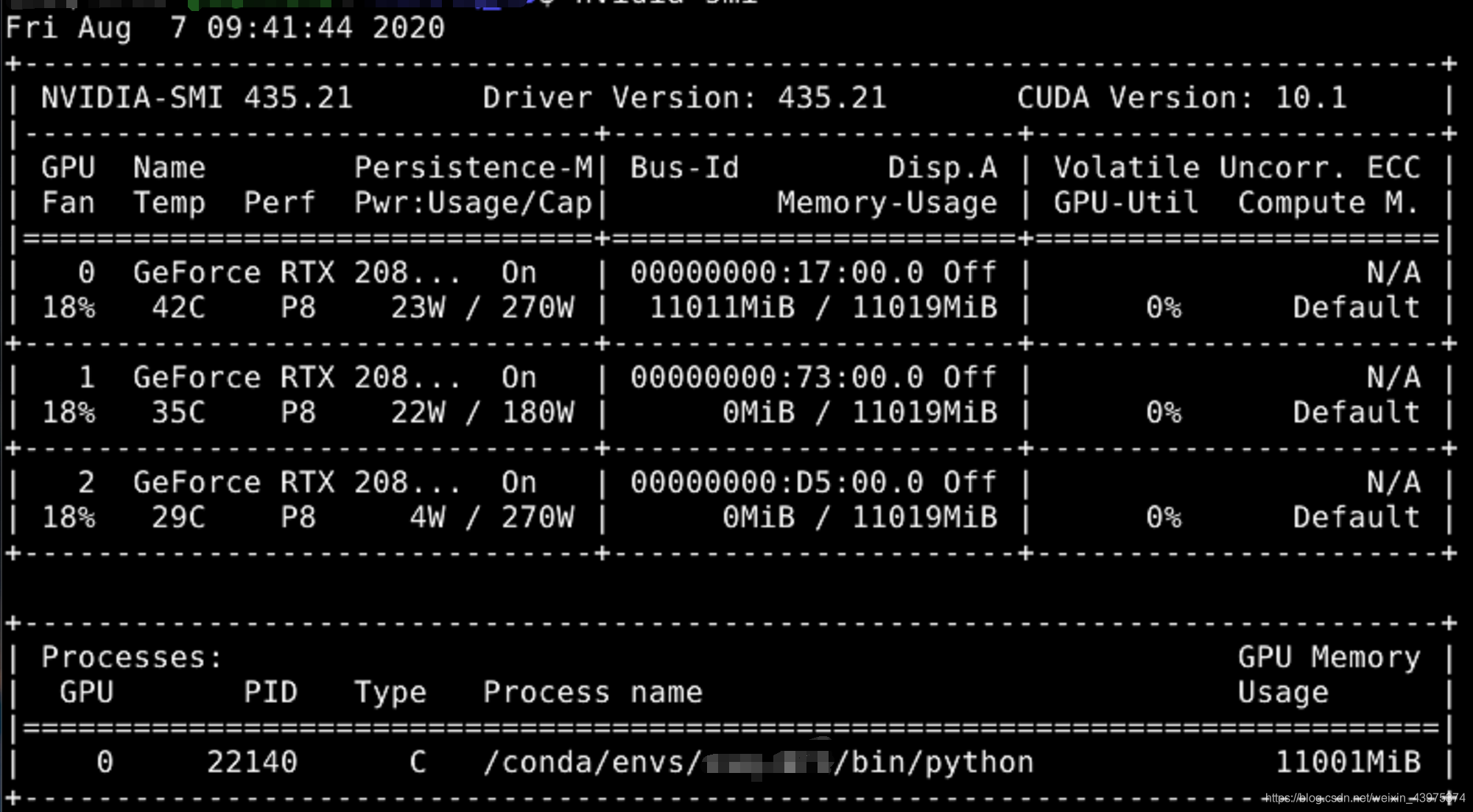1473x812 pixels.
Task: Click the terminal prompt line at top
Action: (x=368, y=4)
